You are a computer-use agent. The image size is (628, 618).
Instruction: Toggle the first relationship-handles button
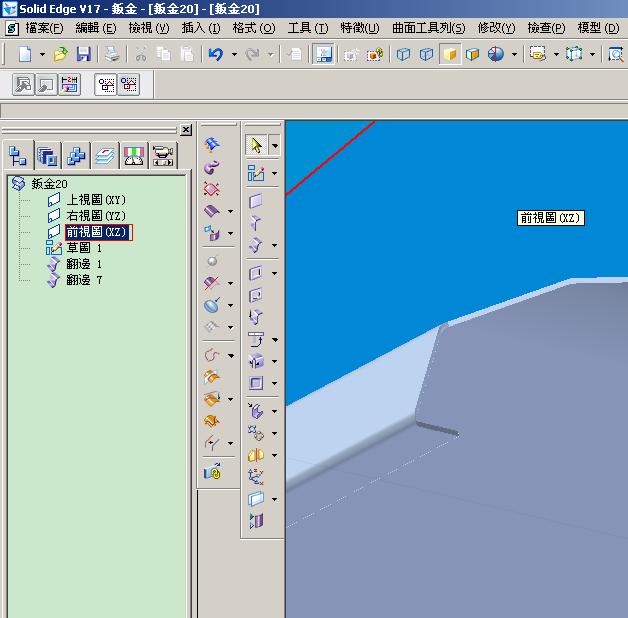click(x=106, y=84)
